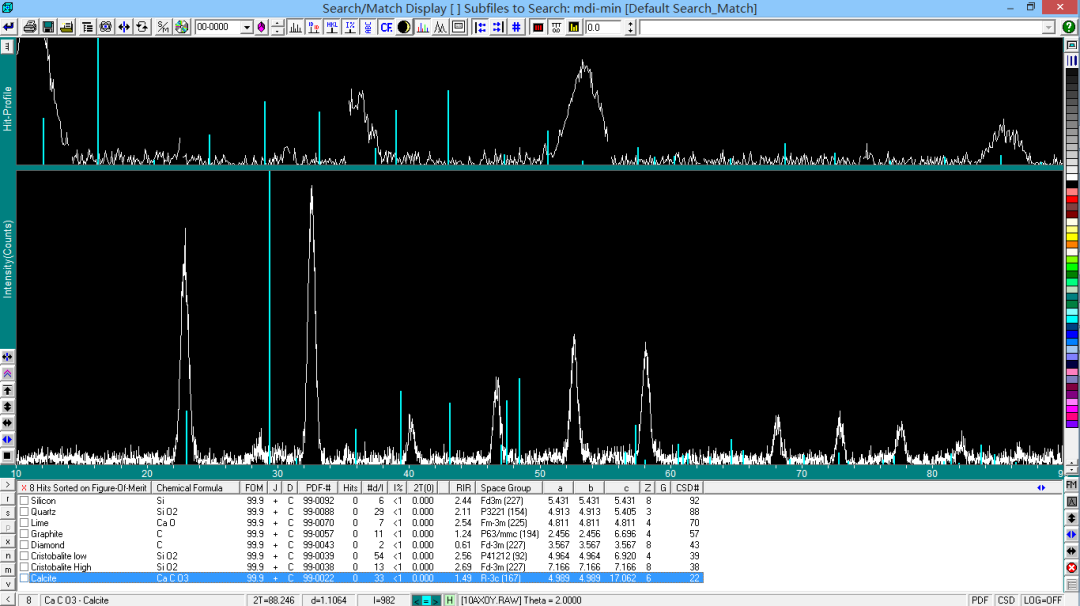1080x606 pixels.
Task: Enable the Graphite checkbox in hit list
Action: click(24, 534)
